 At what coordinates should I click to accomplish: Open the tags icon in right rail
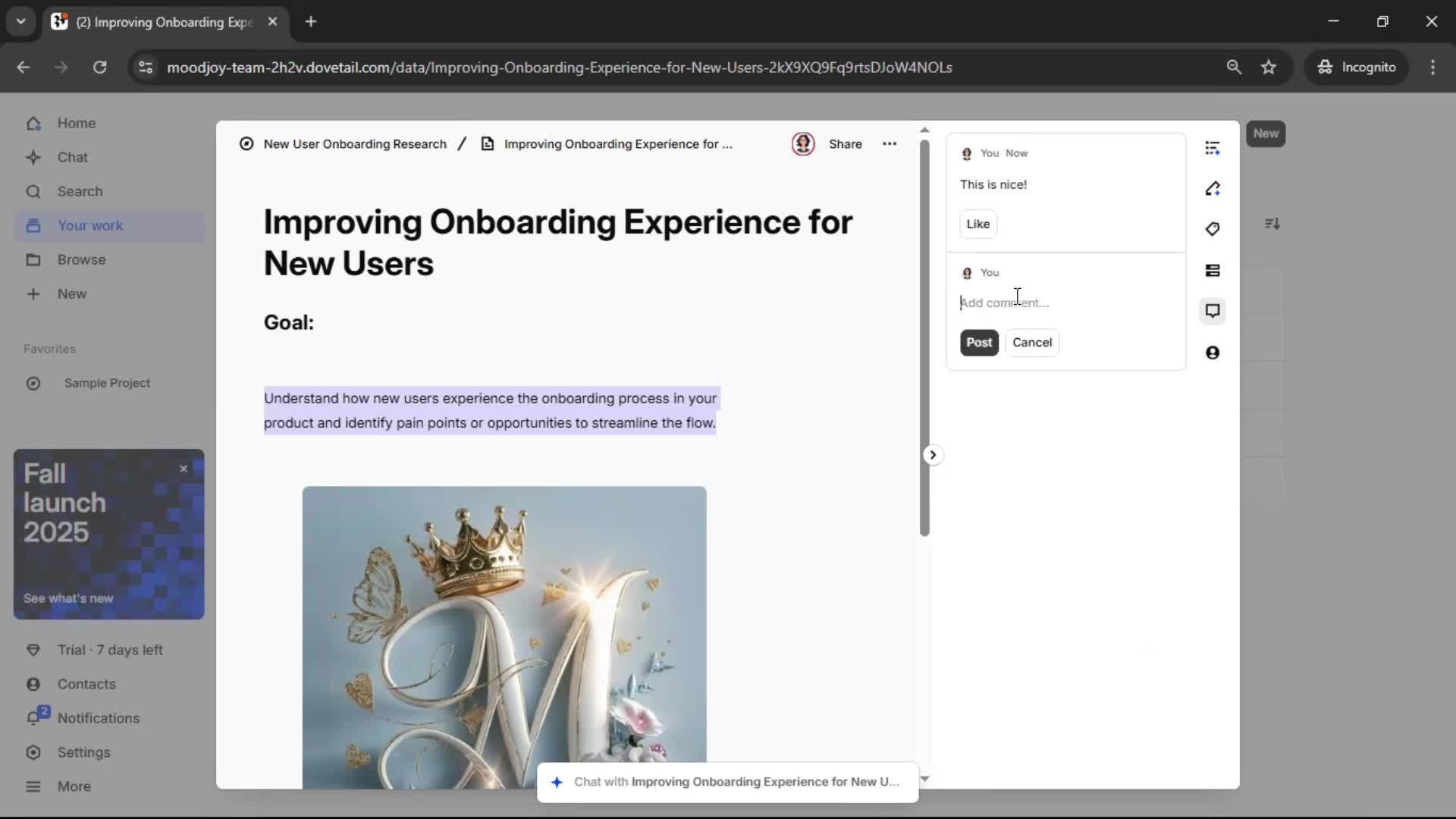coord(1212,229)
